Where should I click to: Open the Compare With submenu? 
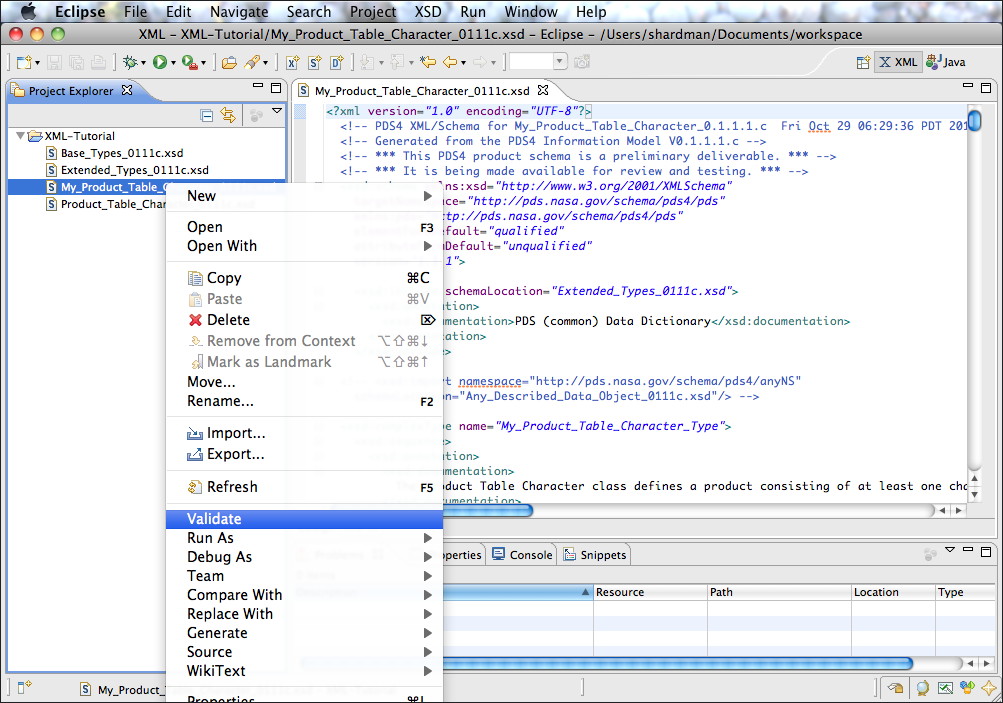(x=304, y=595)
